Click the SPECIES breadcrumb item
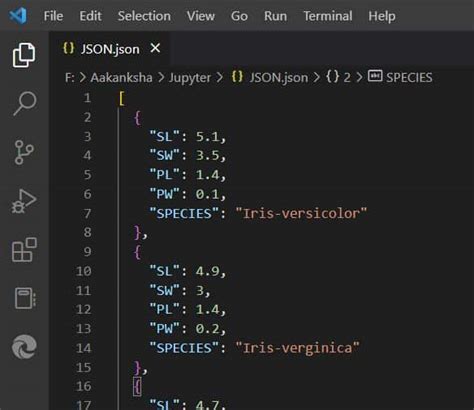 point(409,78)
